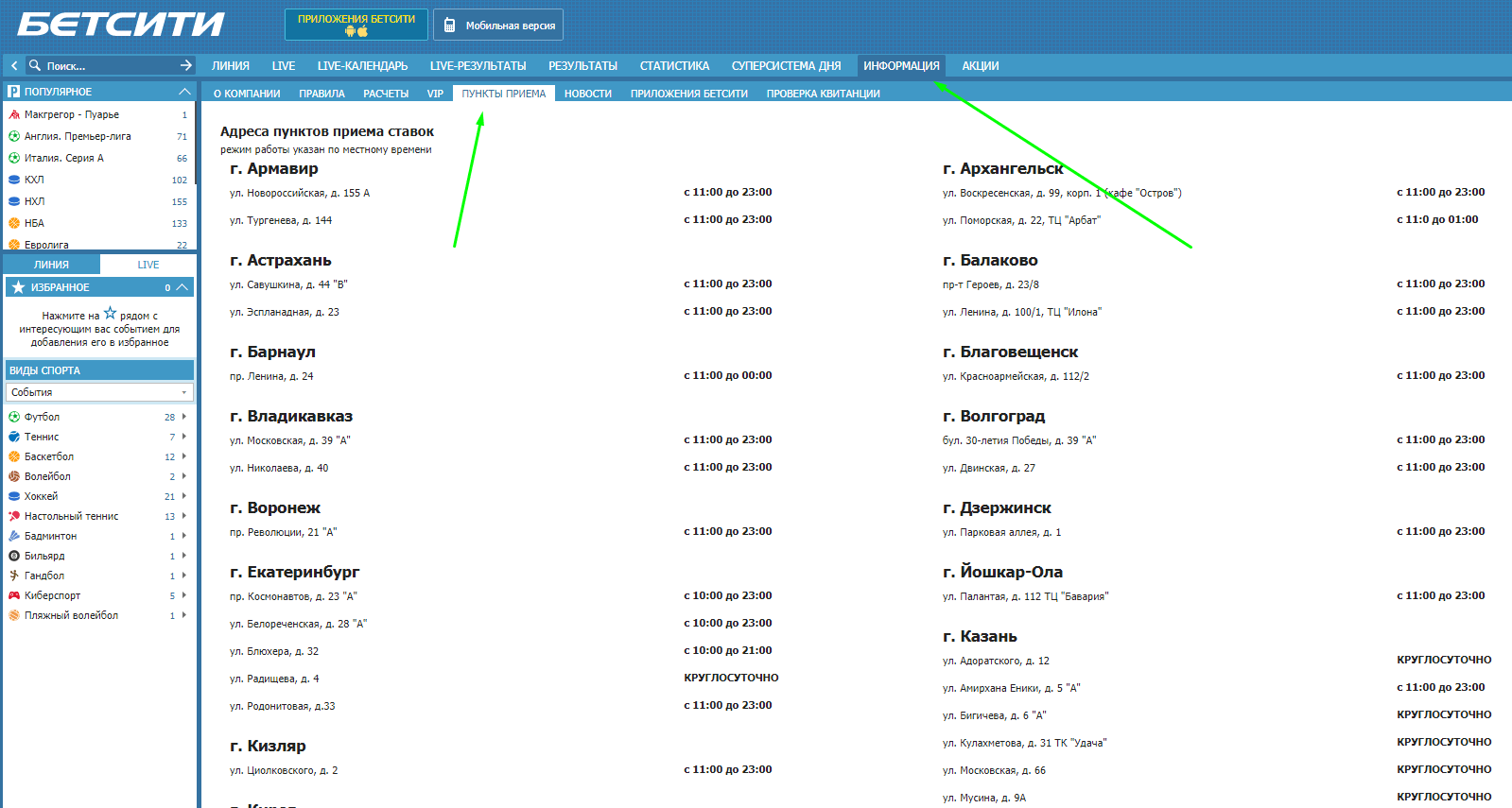
Task: Click the hockey icon next to Хоккей
Action: 14,496
